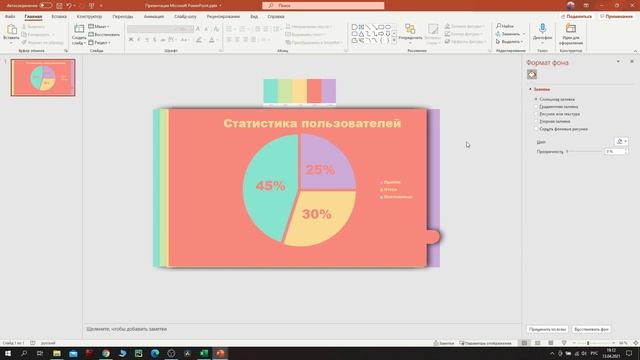Select Solid fill (Сплошная заливка) radio

tap(536, 99)
